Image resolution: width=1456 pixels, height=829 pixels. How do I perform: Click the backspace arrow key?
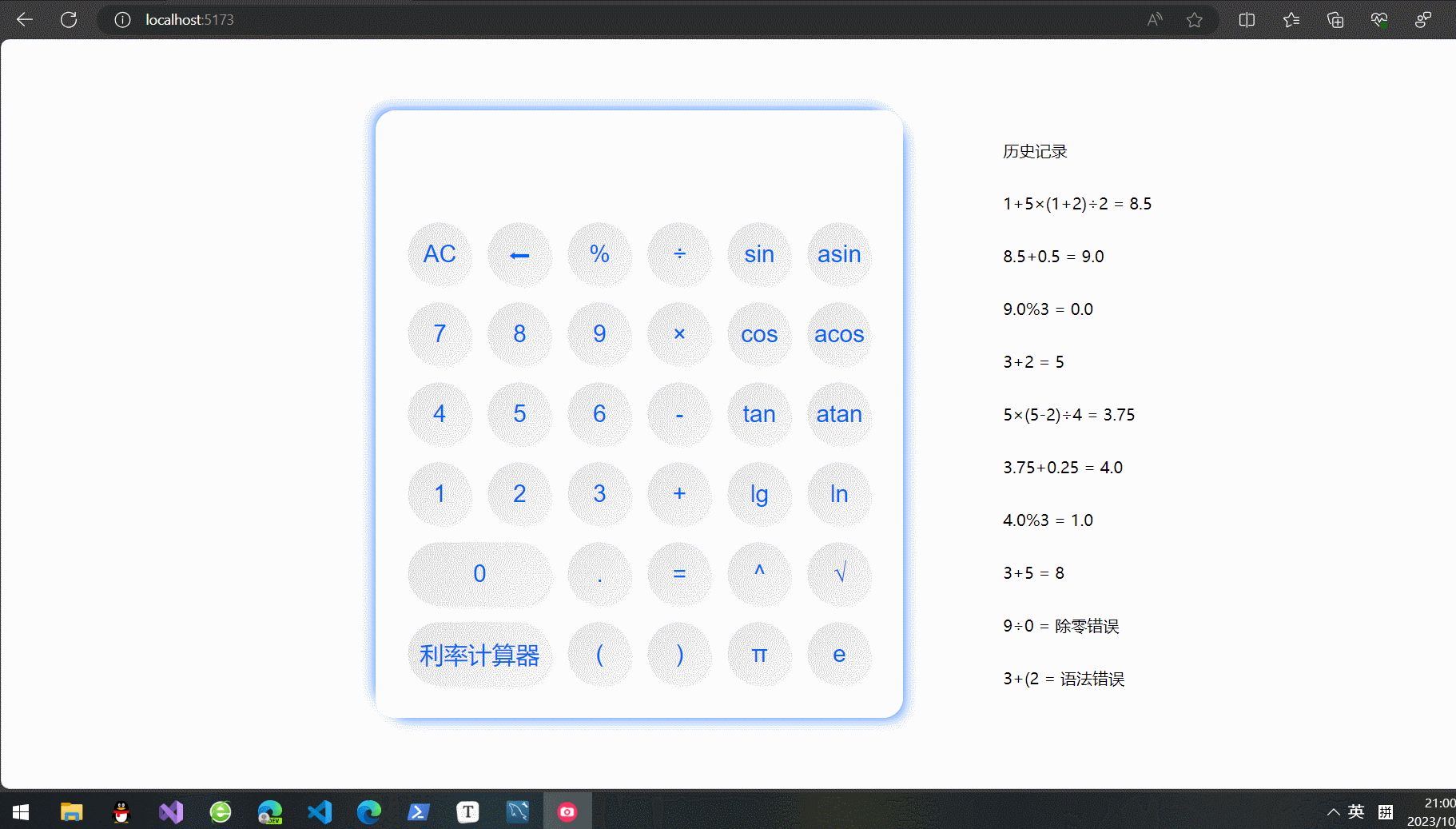pyautogui.click(x=519, y=254)
